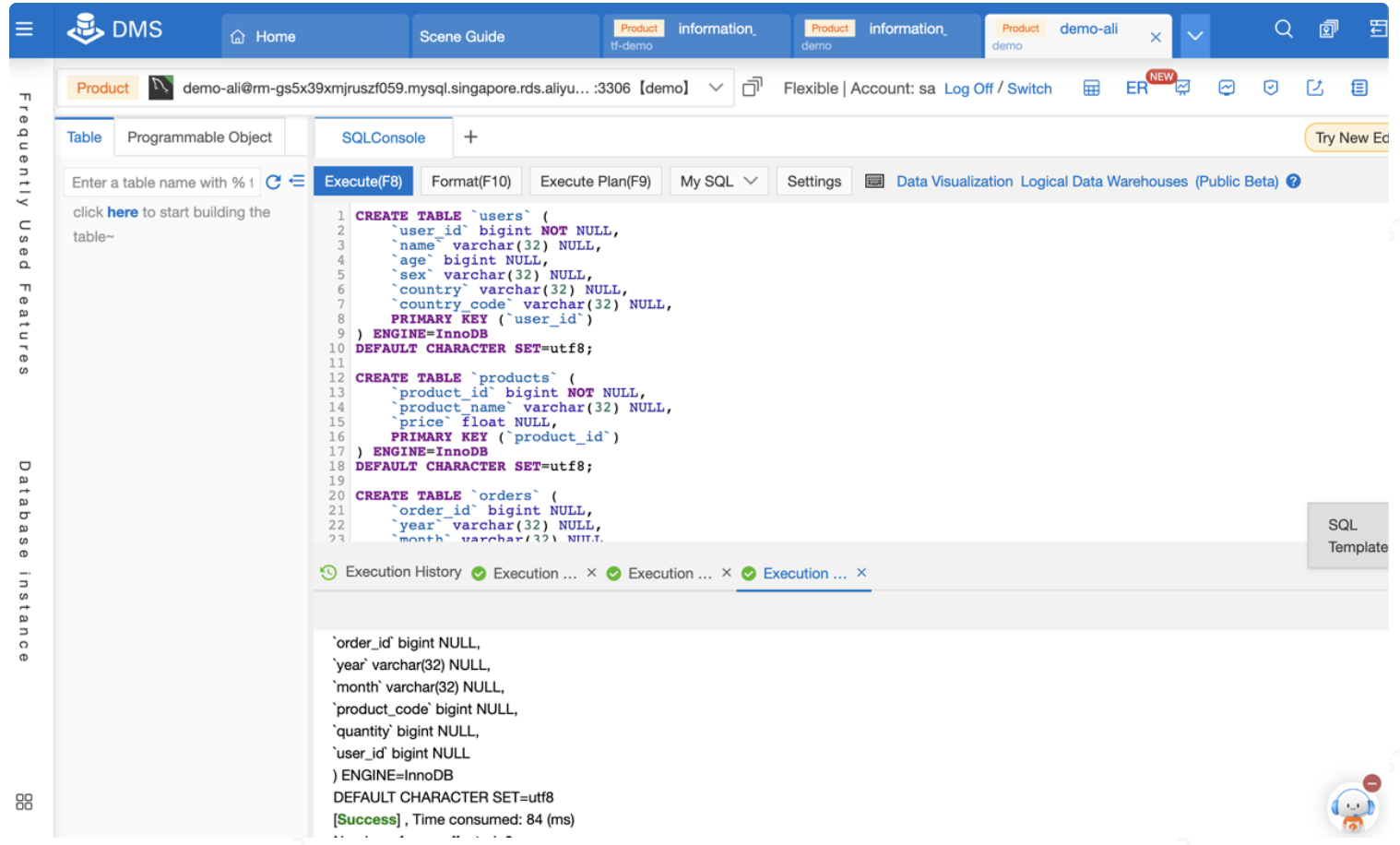1400x845 pixels.
Task: Click the search magnifier icon in the header
Action: tap(1283, 30)
